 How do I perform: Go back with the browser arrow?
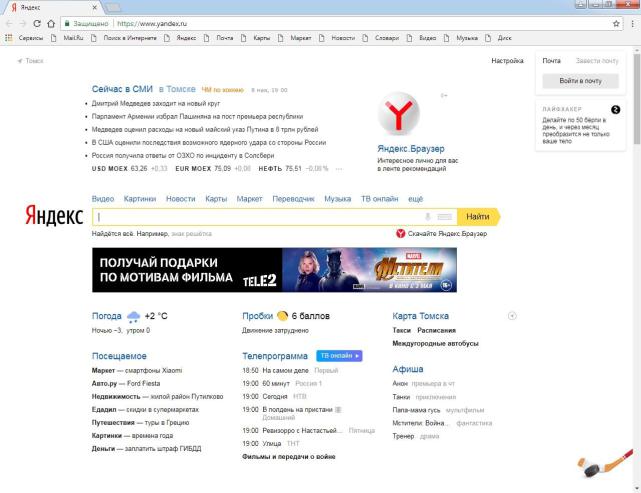(x=9, y=24)
